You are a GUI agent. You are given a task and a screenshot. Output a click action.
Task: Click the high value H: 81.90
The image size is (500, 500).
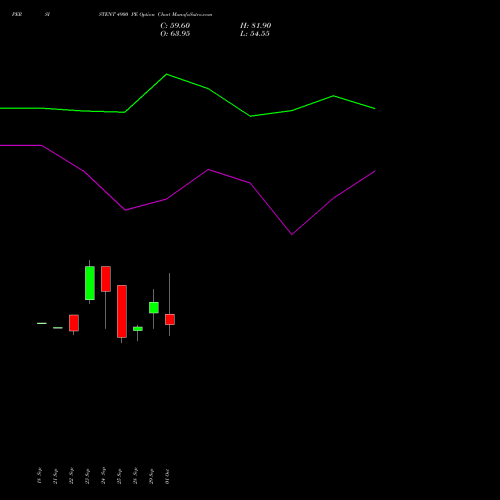tap(255, 26)
